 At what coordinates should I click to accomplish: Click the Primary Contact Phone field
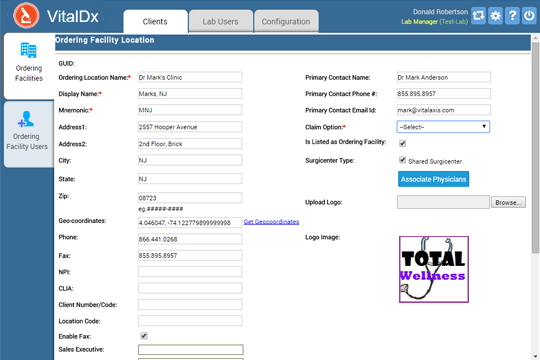444,93
